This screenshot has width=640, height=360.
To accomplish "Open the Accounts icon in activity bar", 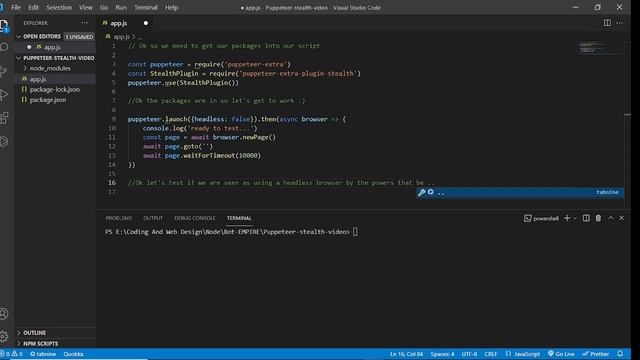I will click(x=4, y=313).
